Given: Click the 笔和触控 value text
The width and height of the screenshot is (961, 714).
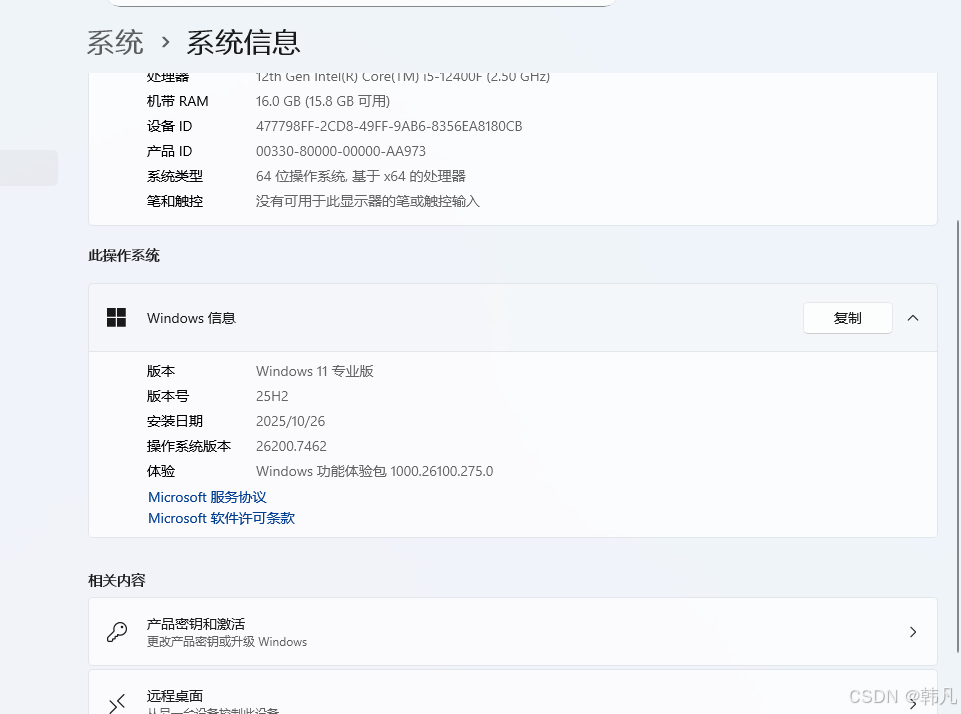Looking at the screenshot, I should (368, 202).
